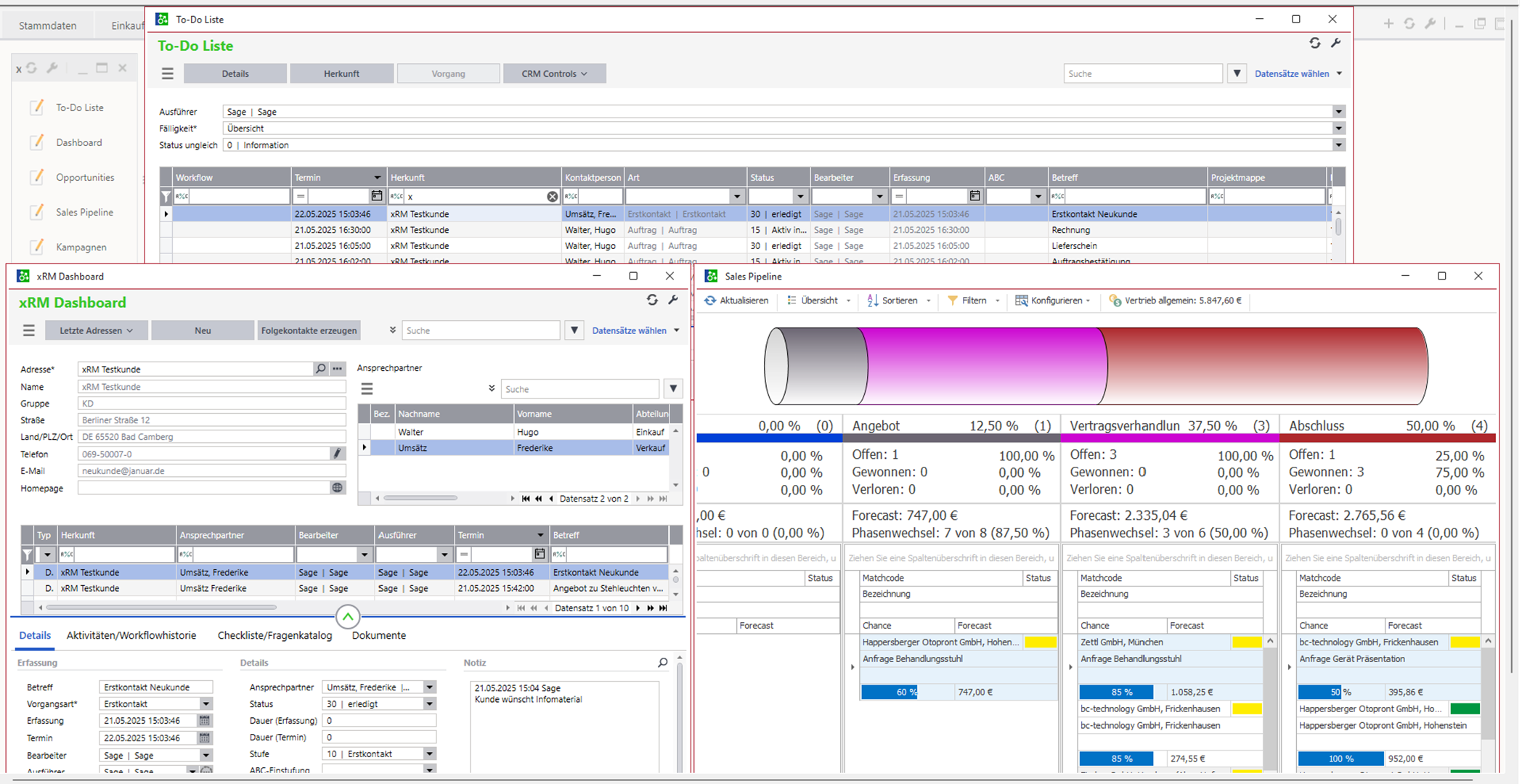Open hamburger menu in To-Do Liste toolbar
Screen dimensions: 1522x784
(168, 73)
